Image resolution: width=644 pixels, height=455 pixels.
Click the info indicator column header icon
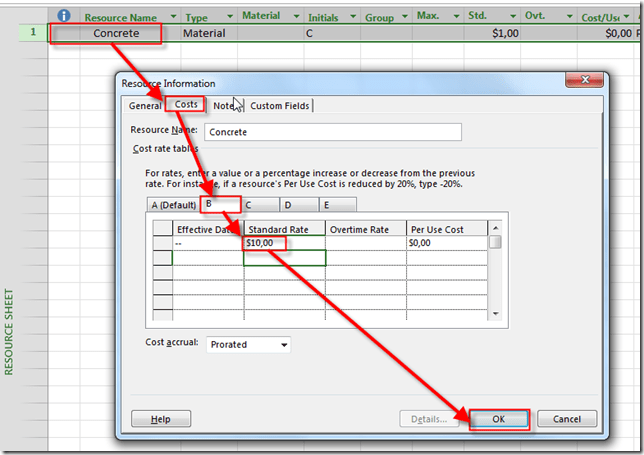click(x=65, y=16)
